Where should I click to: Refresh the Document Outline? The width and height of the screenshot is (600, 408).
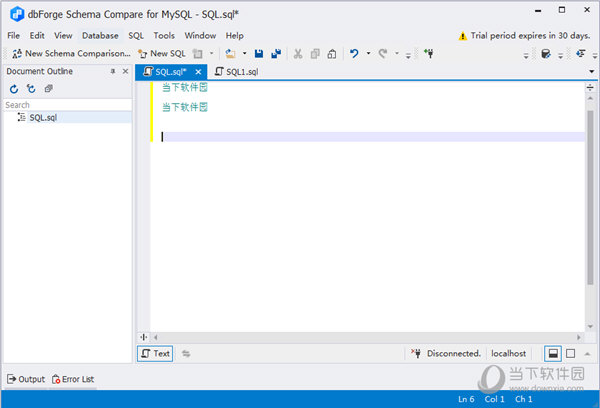click(x=14, y=89)
